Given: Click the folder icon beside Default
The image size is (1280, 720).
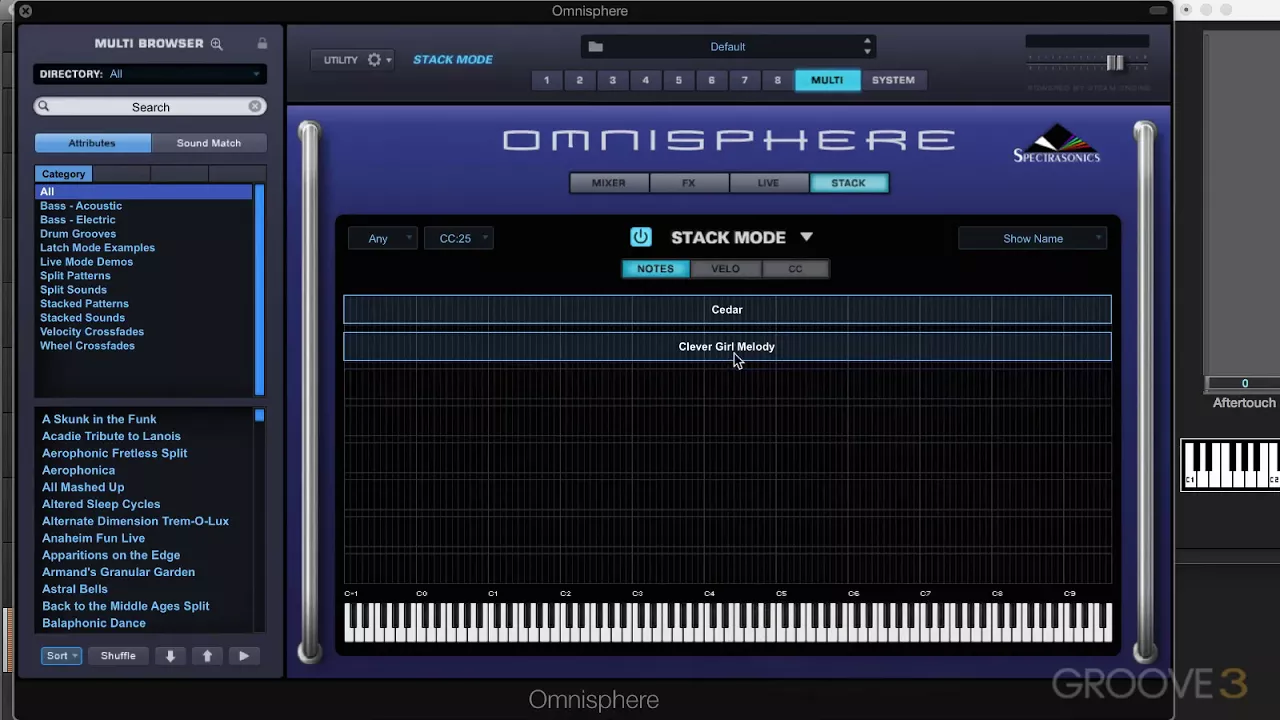Looking at the screenshot, I should (x=595, y=47).
